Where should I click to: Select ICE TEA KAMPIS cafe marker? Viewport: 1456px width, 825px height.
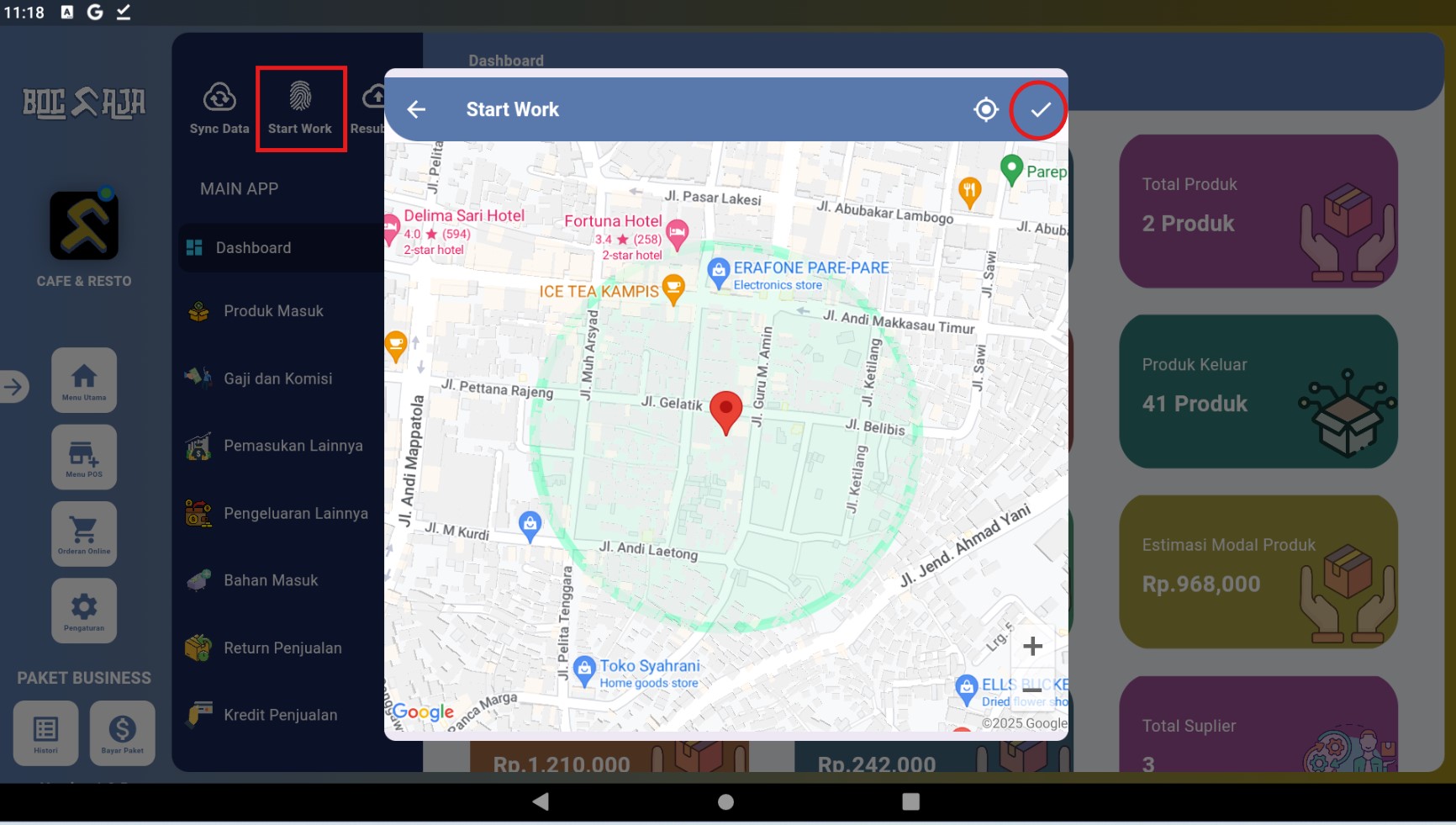click(673, 288)
